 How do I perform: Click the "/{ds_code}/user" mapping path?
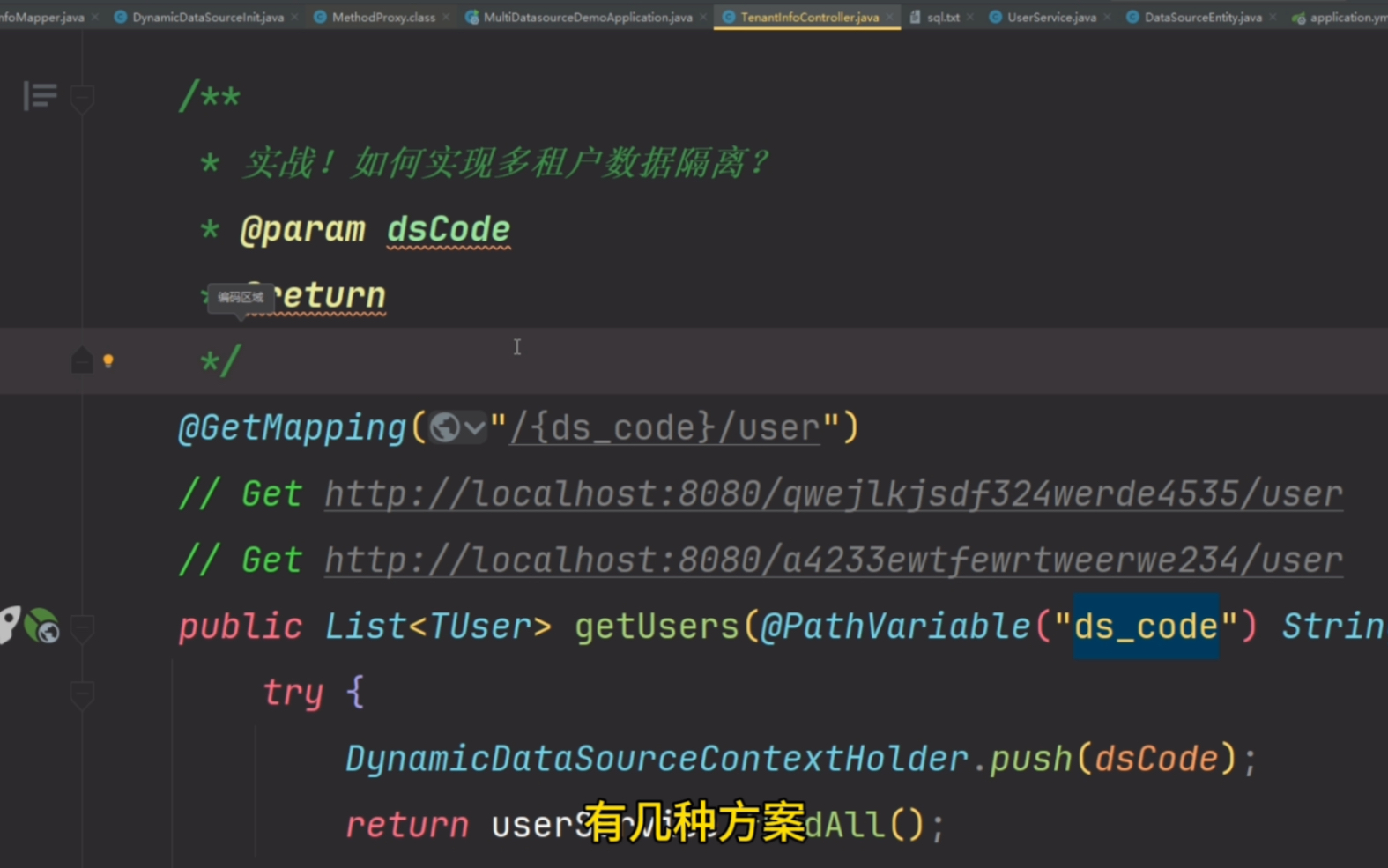pos(664,428)
